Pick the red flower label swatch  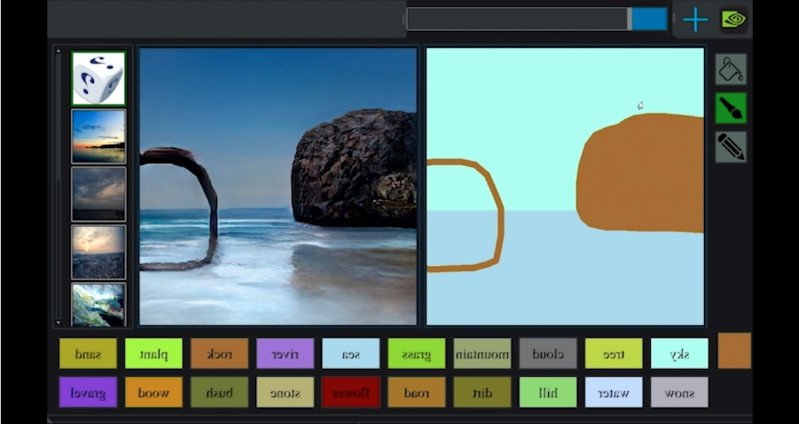351,392
